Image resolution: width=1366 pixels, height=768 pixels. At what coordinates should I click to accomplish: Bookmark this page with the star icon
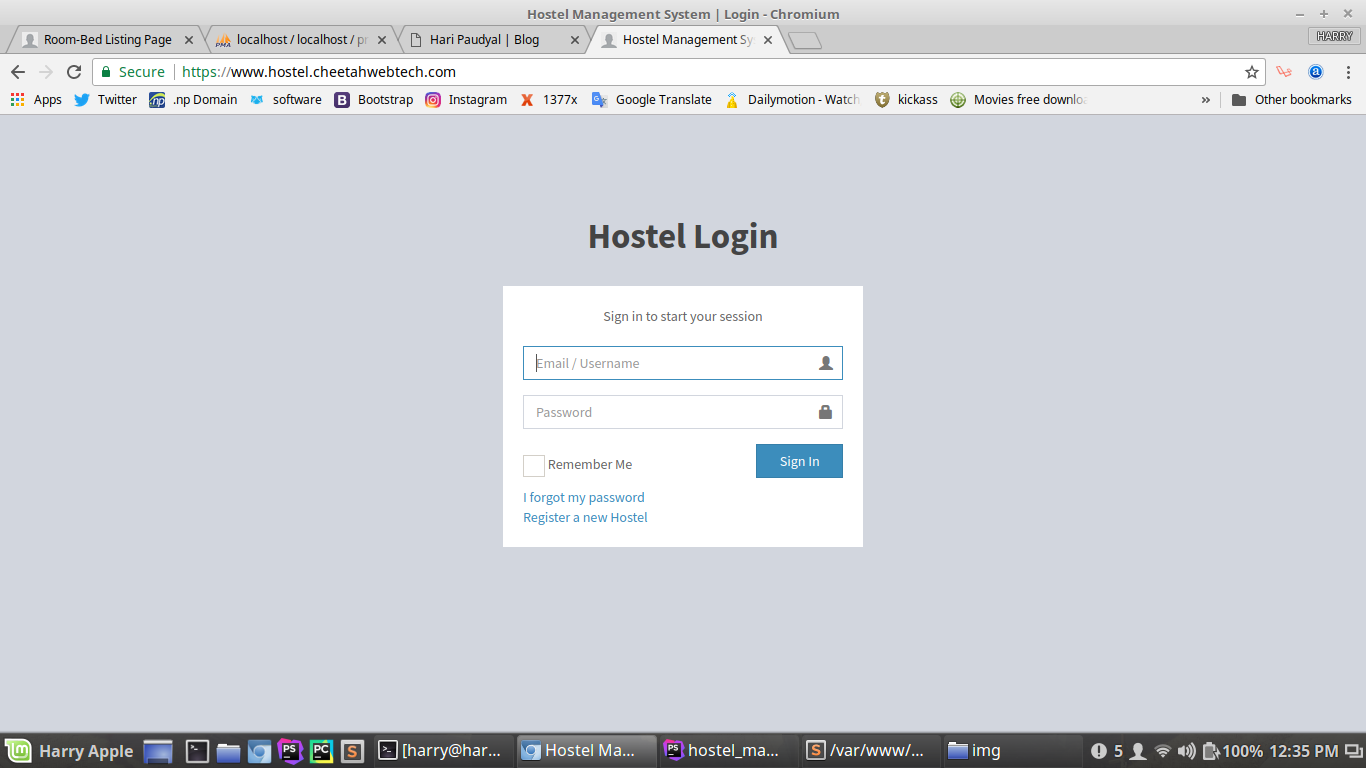click(x=1251, y=72)
